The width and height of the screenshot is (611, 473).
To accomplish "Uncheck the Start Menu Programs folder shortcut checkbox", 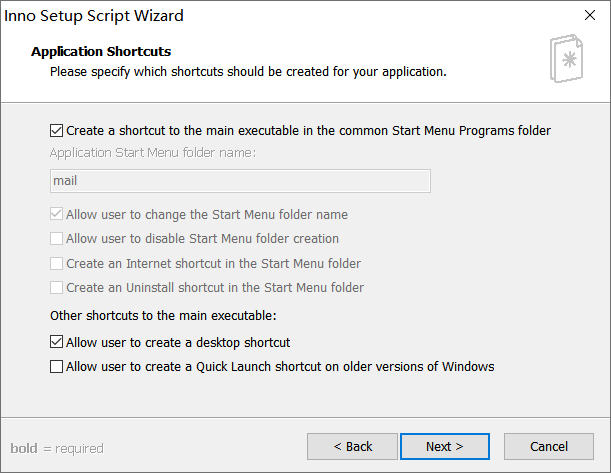I will click(57, 131).
